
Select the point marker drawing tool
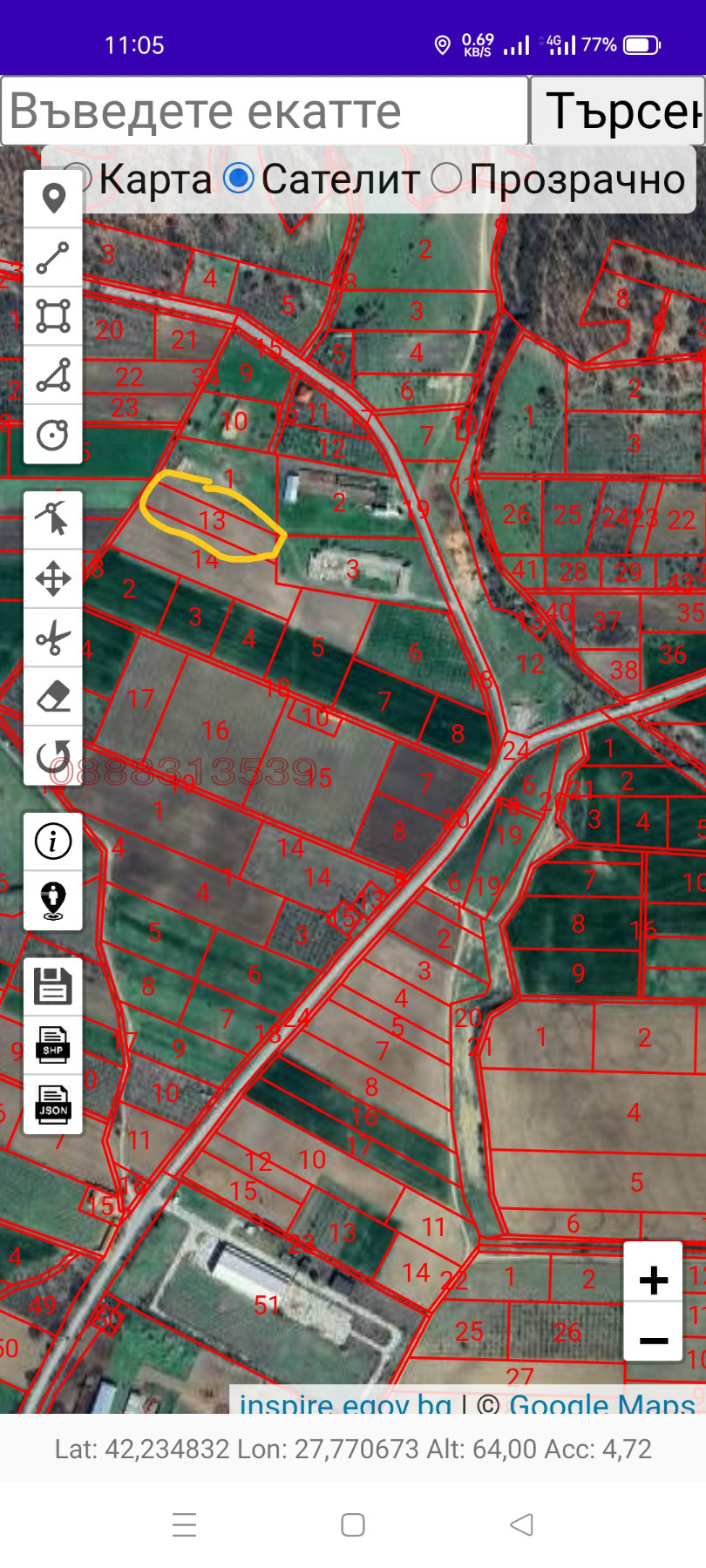coord(53,199)
